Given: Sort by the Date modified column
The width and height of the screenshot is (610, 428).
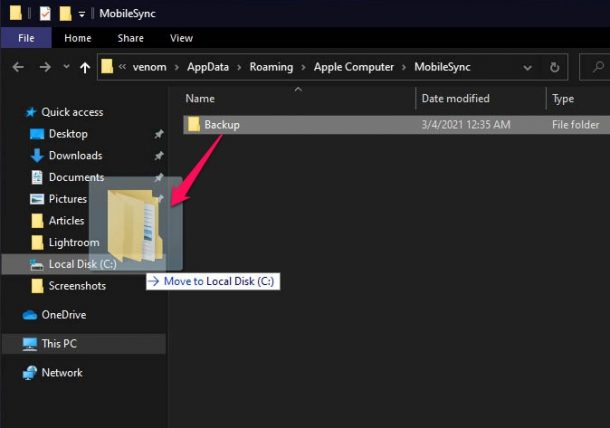Looking at the screenshot, I should [x=456, y=98].
